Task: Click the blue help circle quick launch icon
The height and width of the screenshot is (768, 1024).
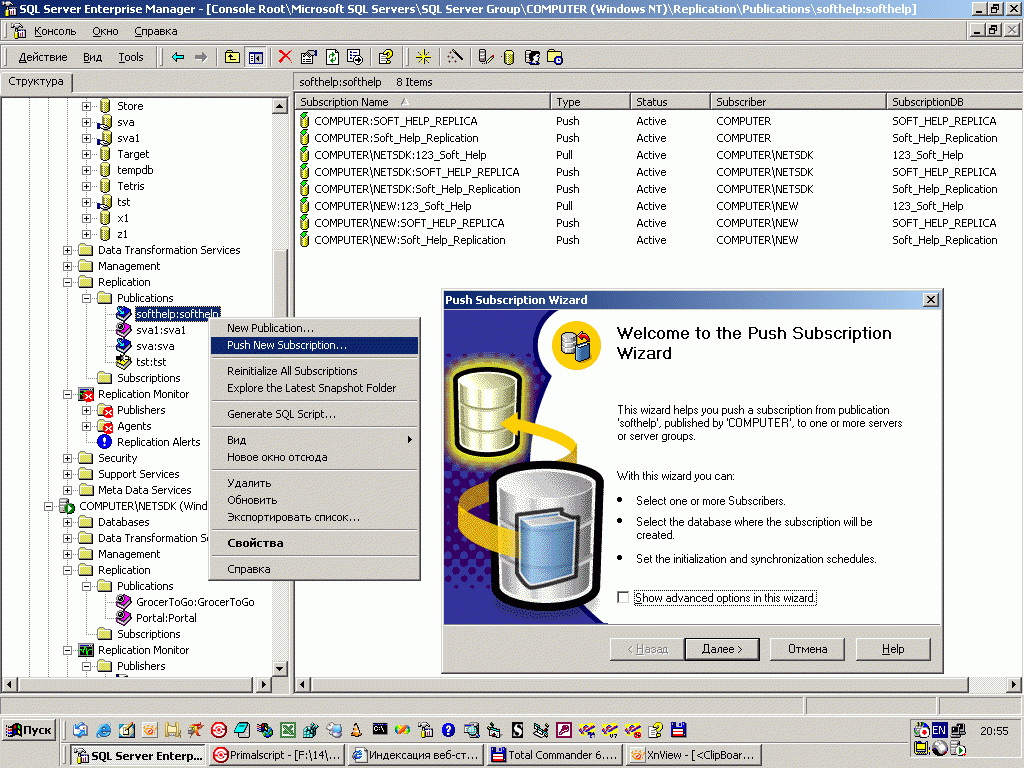Action: click(448, 730)
